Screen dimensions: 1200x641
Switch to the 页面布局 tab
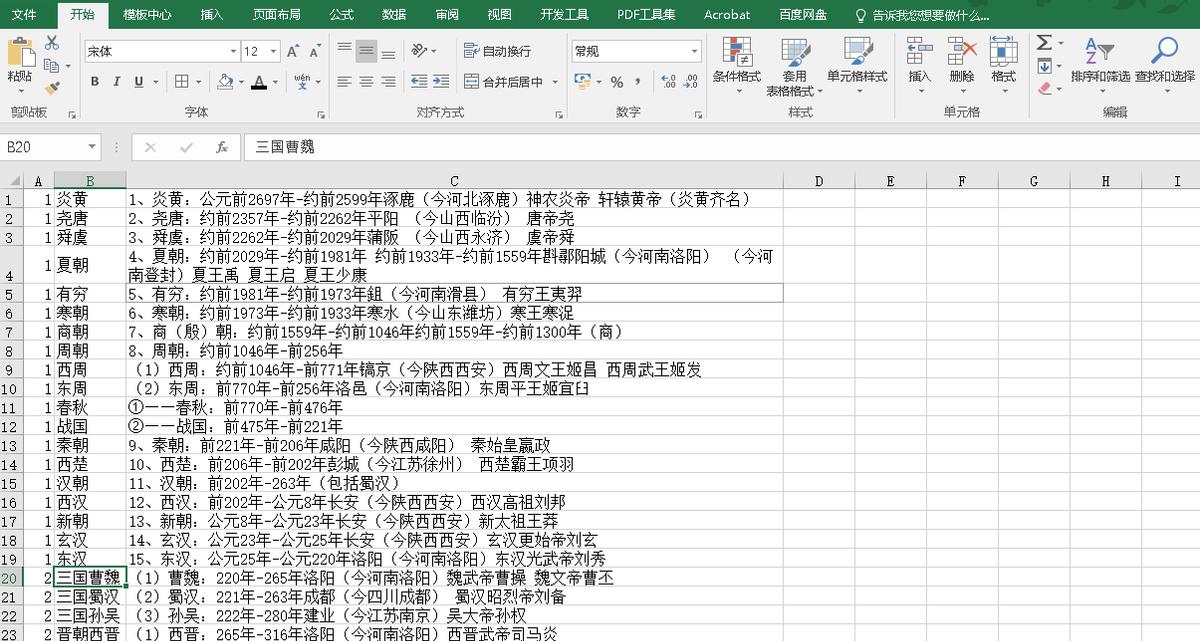point(276,15)
